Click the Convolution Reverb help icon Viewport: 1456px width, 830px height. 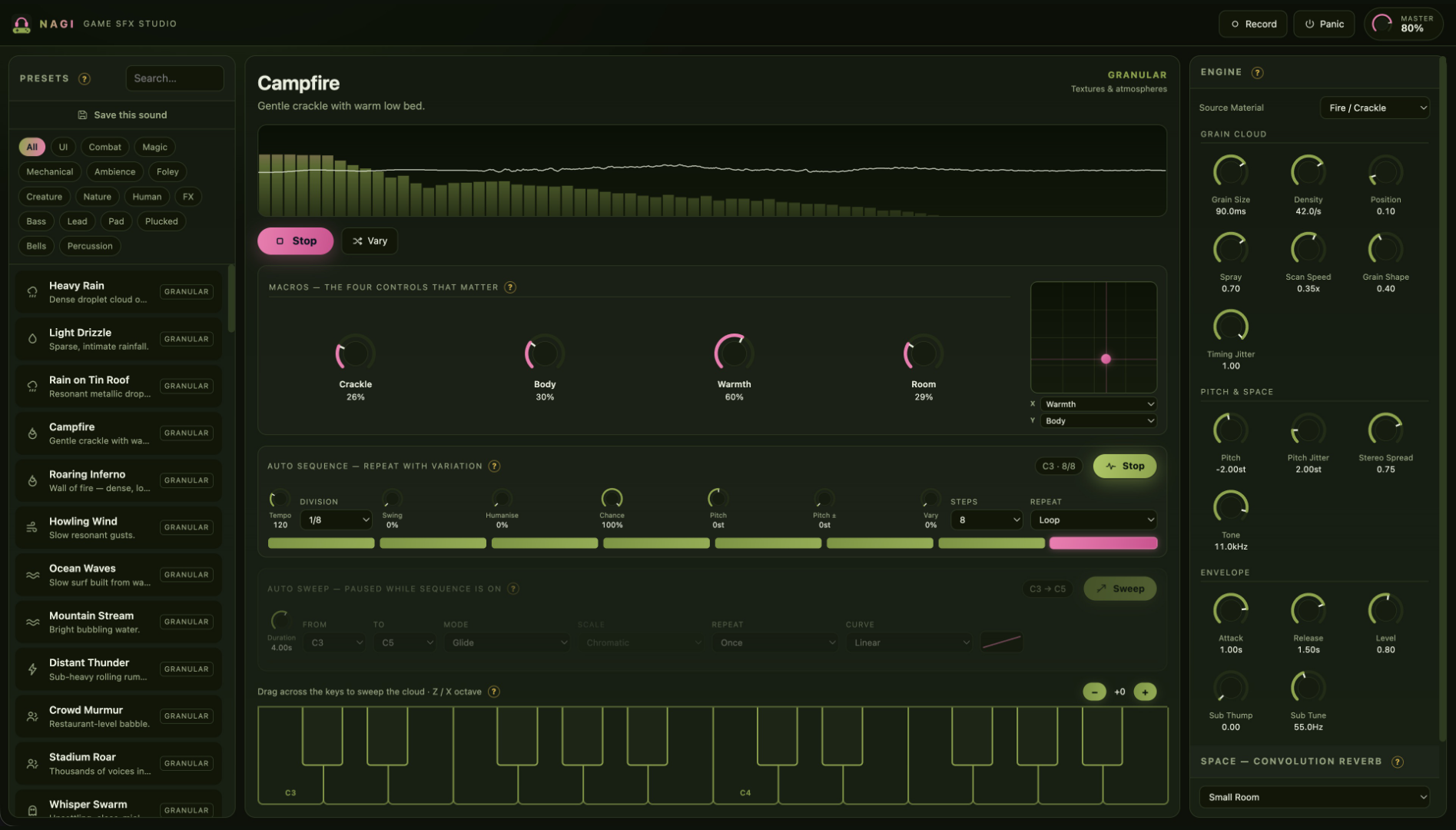point(1398,762)
